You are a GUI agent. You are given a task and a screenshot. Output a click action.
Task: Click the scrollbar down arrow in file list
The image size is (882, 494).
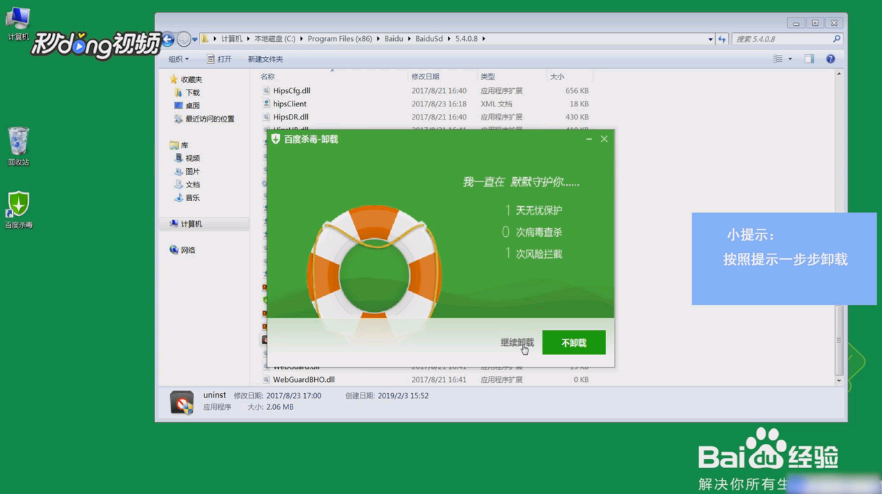(x=839, y=381)
